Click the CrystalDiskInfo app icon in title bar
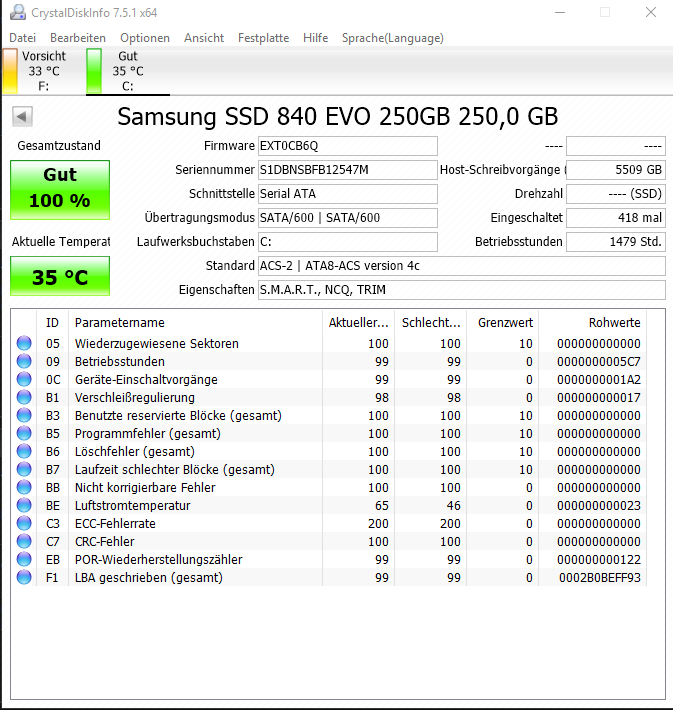673x710 pixels. point(18,12)
